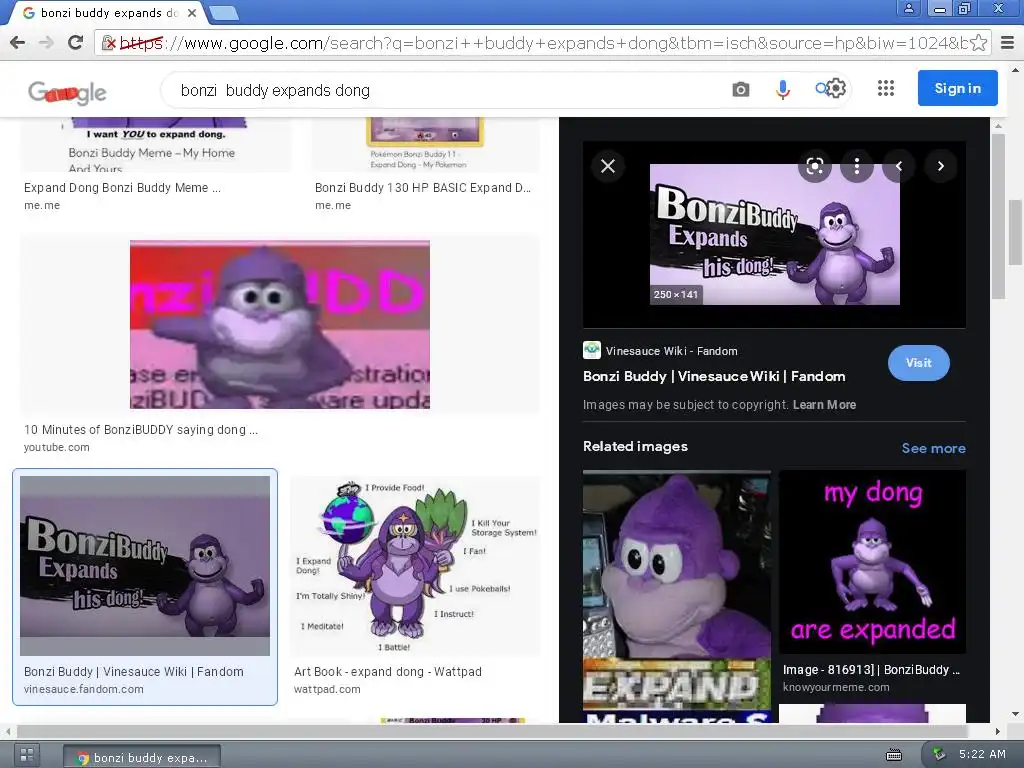
Task: Open the Learn More copyright link
Action: [824, 405]
